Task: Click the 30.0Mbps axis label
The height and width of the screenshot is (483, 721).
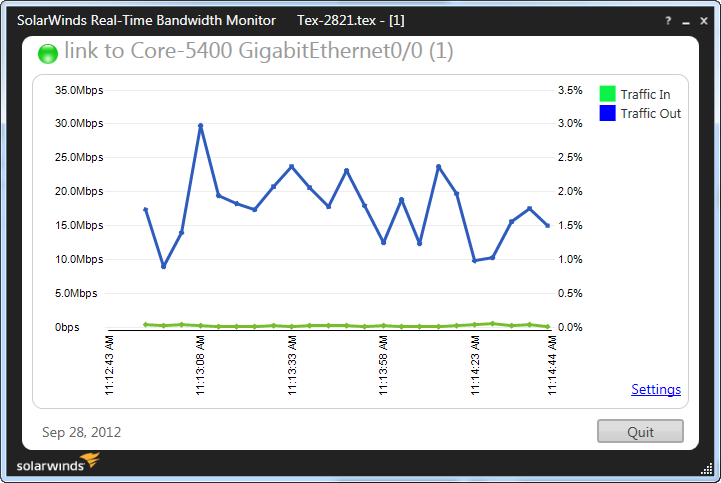Action: tap(79, 123)
